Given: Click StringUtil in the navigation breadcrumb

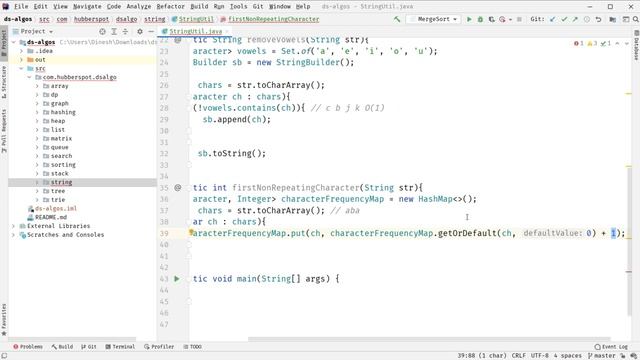Looking at the screenshot, I should coord(196,19).
